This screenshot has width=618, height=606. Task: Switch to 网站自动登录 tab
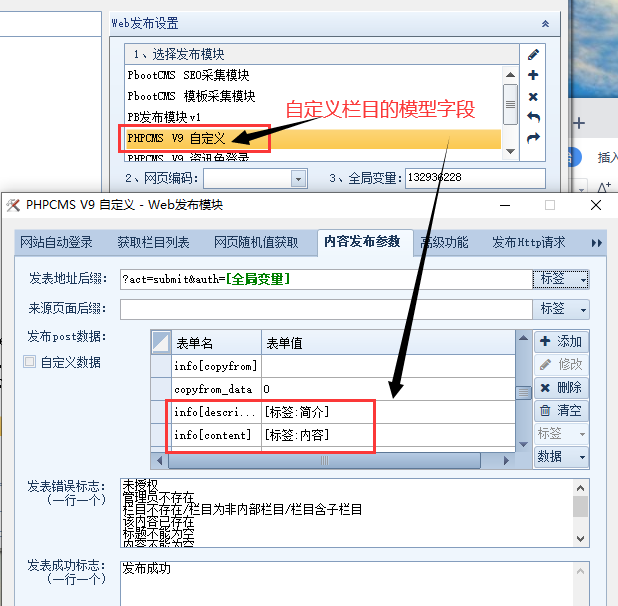click(56, 242)
